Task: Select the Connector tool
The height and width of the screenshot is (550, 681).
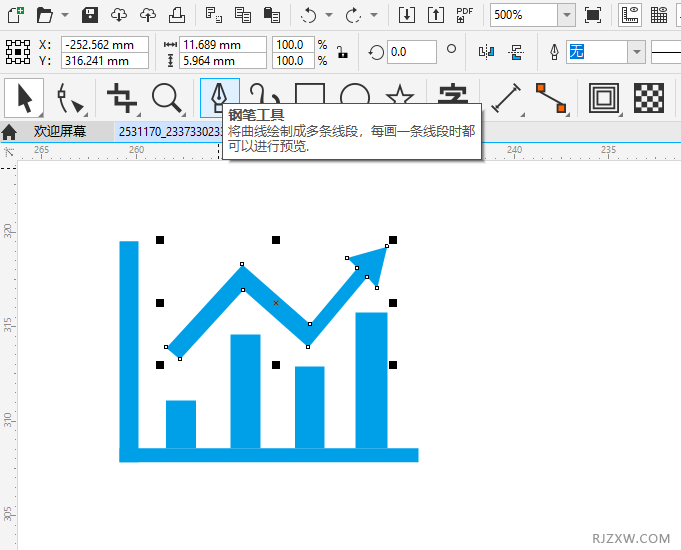Action: pyautogui.click(x=552, y=98)
